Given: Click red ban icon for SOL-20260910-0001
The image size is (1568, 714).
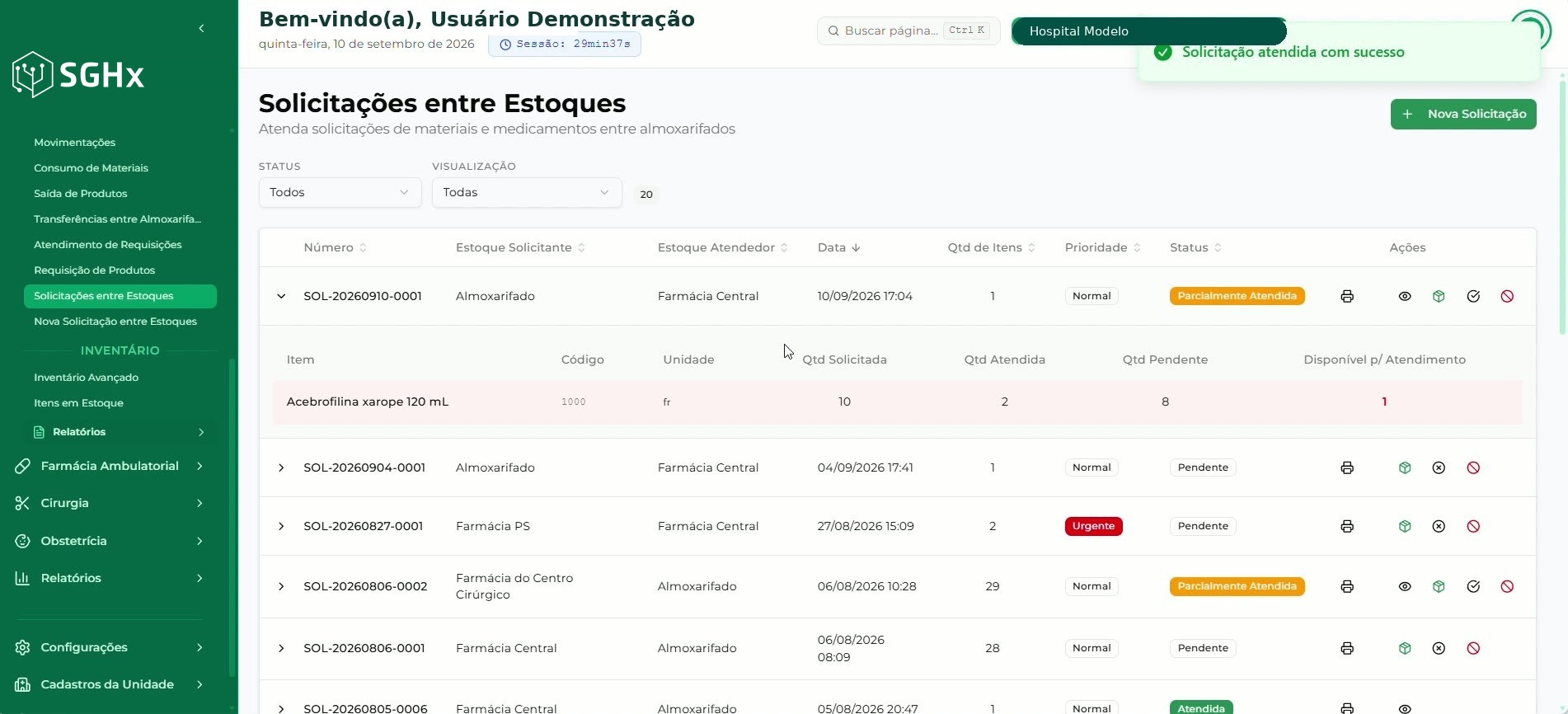Looking at the screenshot, I should coord(1507,296).
